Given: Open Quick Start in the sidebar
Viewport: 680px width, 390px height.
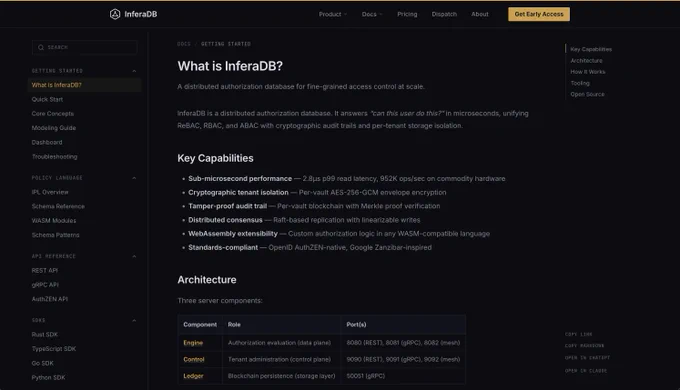Looking at the screenshot, I should (47, 99).
